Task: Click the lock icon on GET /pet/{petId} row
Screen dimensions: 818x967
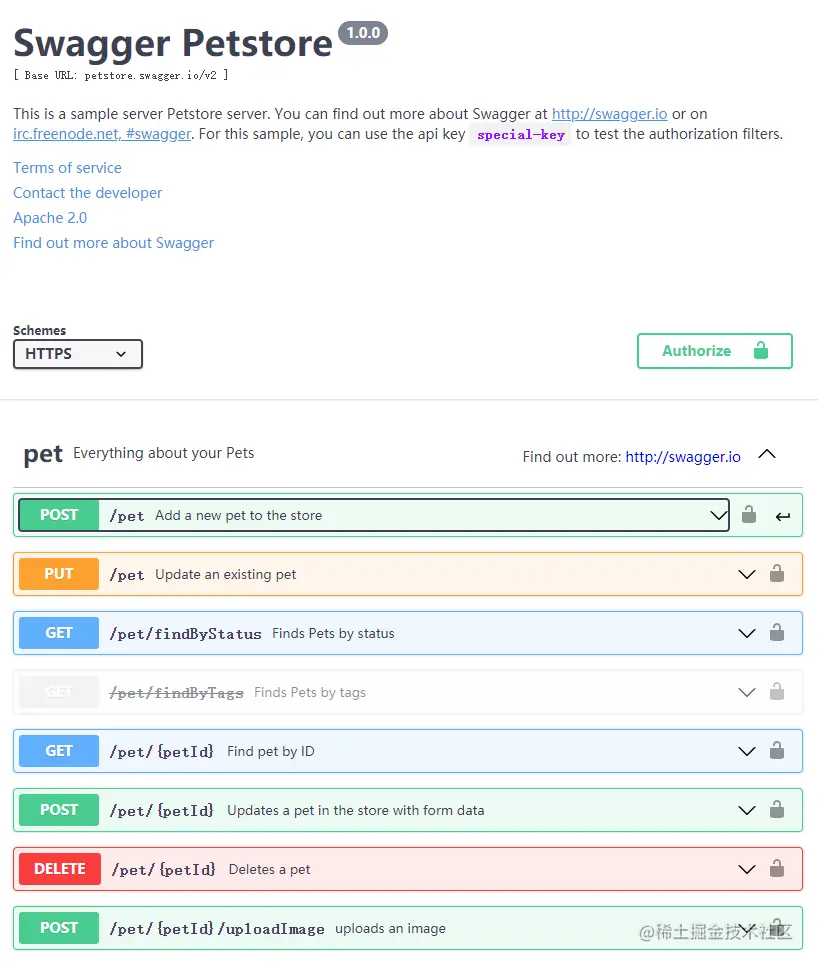Action: (777, 751)
